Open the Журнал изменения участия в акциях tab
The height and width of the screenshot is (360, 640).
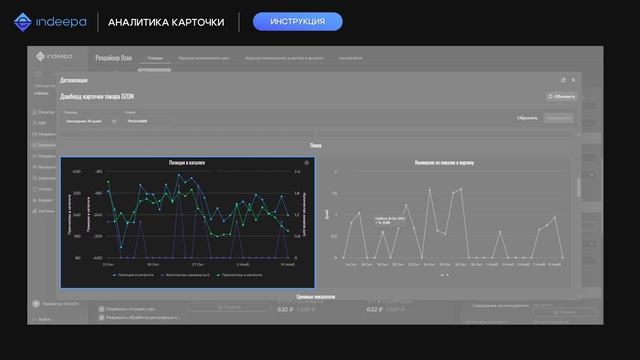coord(284,58)
